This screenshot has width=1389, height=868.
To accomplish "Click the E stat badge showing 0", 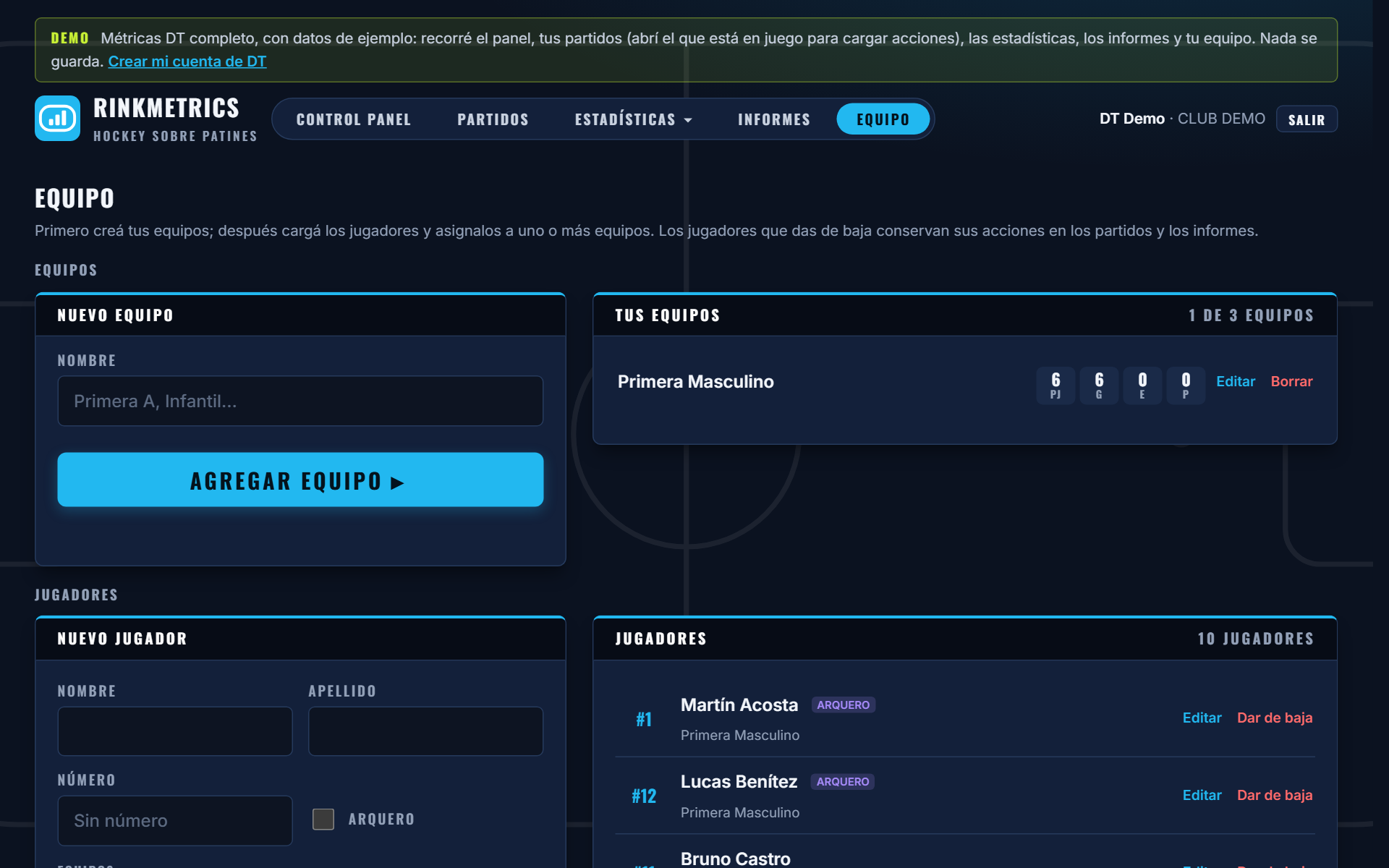I will click(x=1142, y=386).
